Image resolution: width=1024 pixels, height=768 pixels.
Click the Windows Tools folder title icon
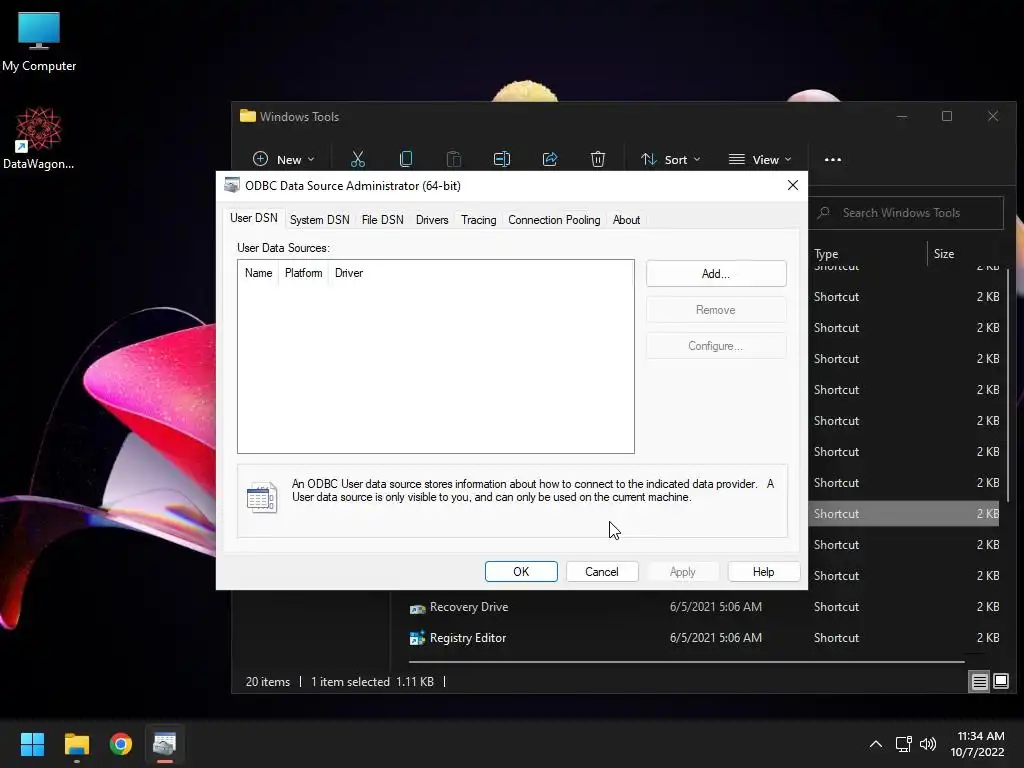248,116
